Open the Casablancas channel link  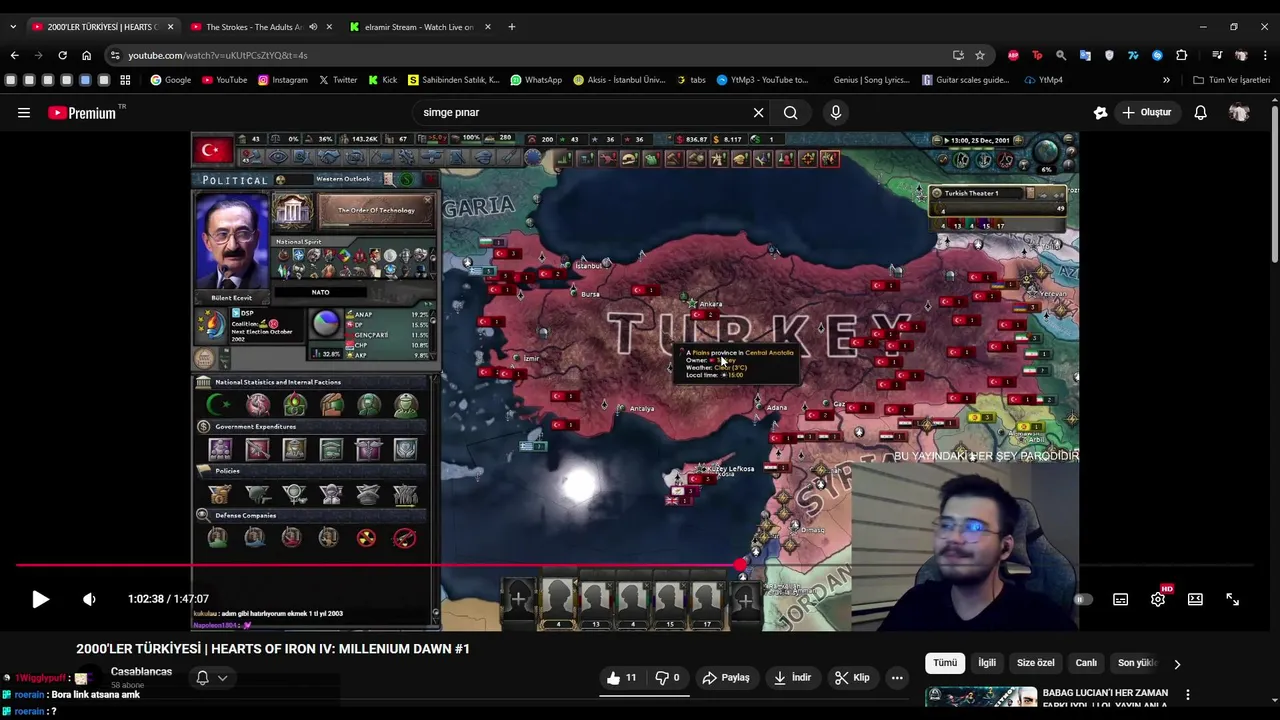click(141, 672)
